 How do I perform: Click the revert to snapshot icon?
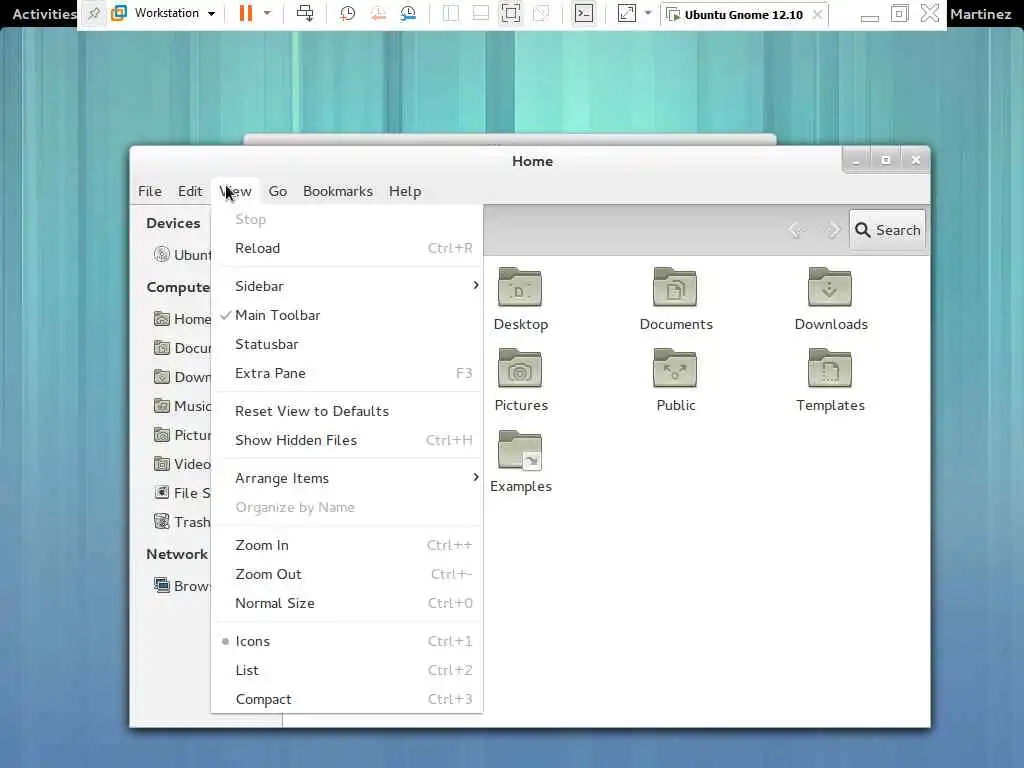(377, 13)
